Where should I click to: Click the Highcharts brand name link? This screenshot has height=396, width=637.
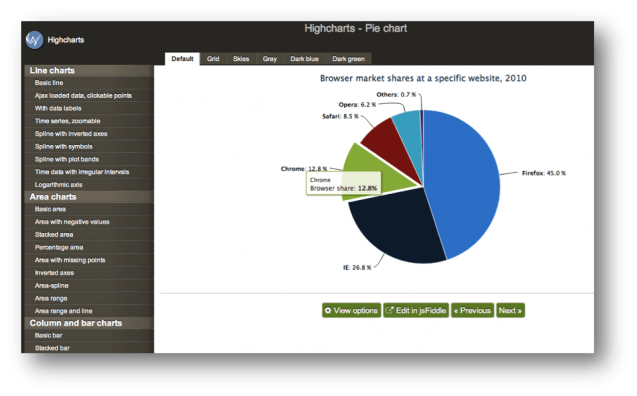tap(66, 40)
